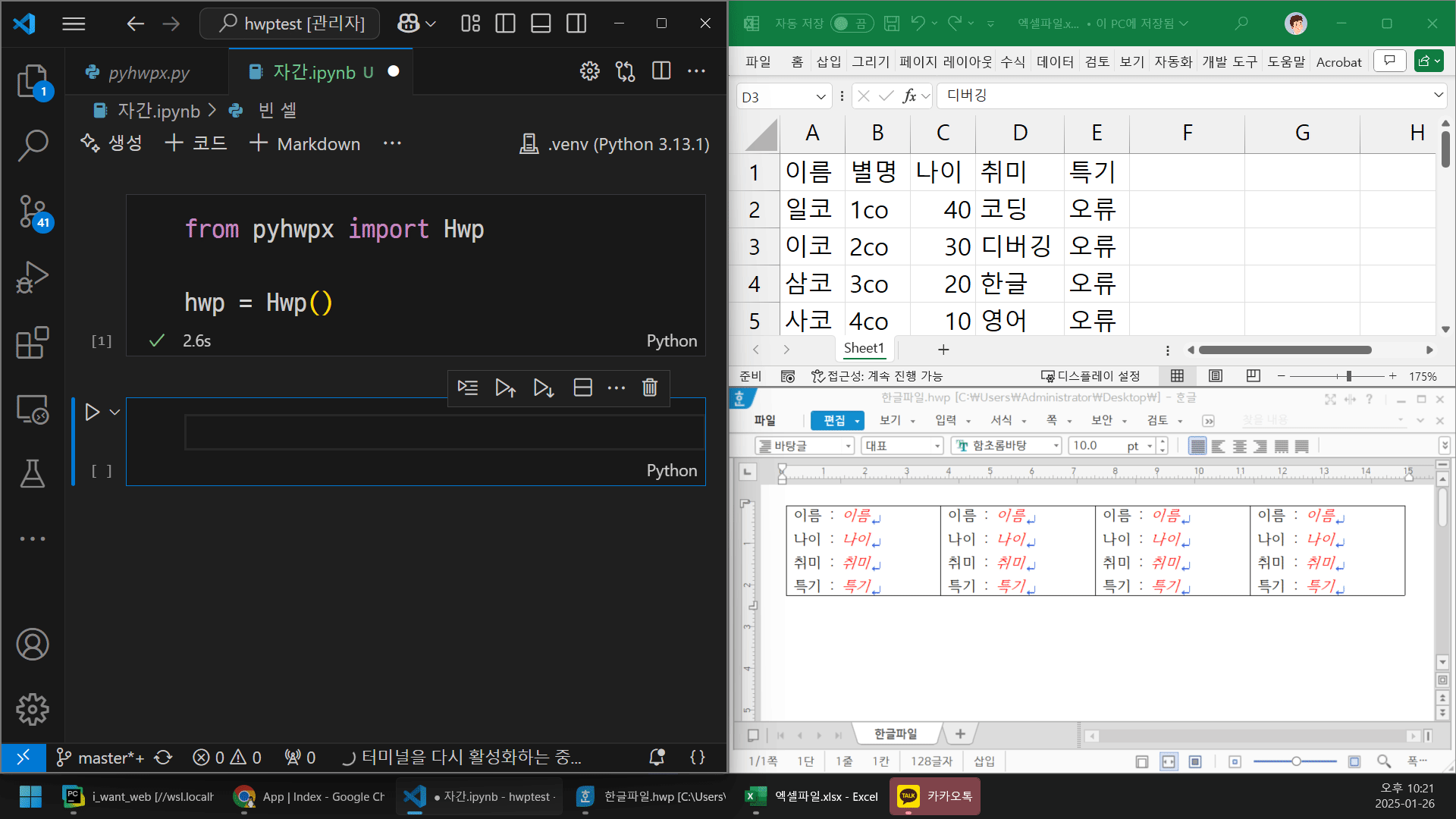Open notebook diff compare icon
Viewport: 1456px width, 819px height.
coord(626,71)
